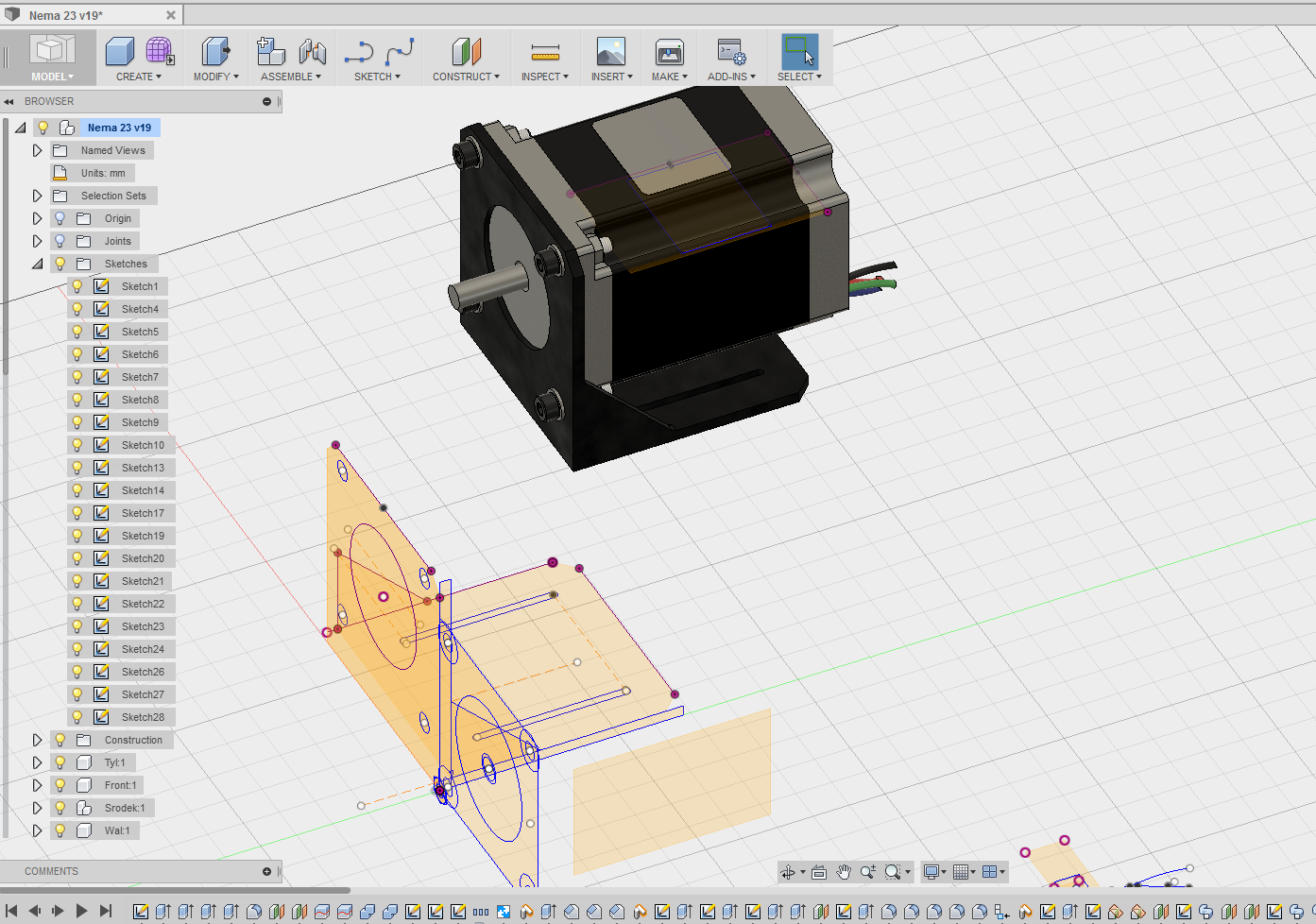Click the Insert image icon
This screenshot has height=924, width=1316.
coord(611,52)
